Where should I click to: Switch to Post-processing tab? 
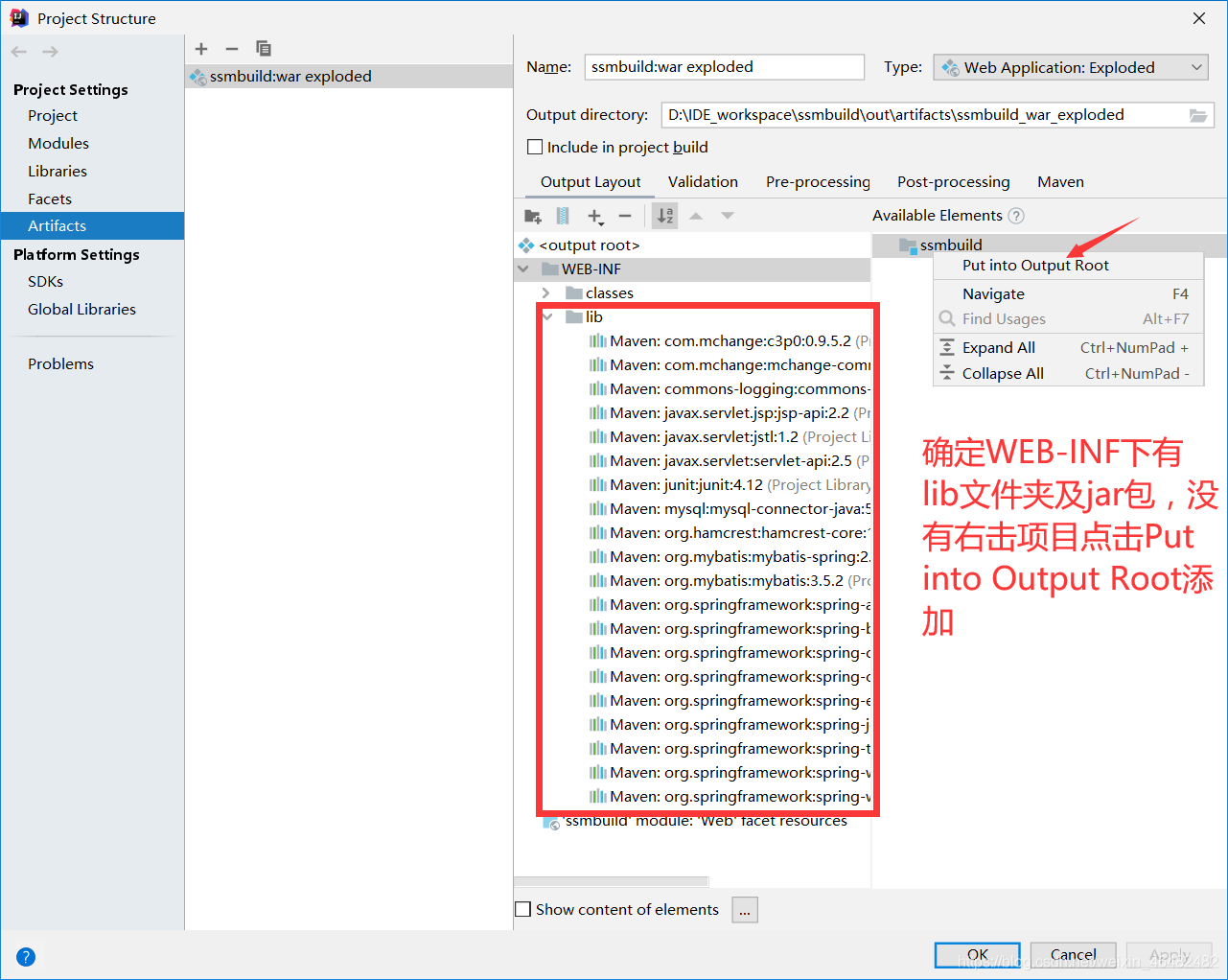pos(953,181)
